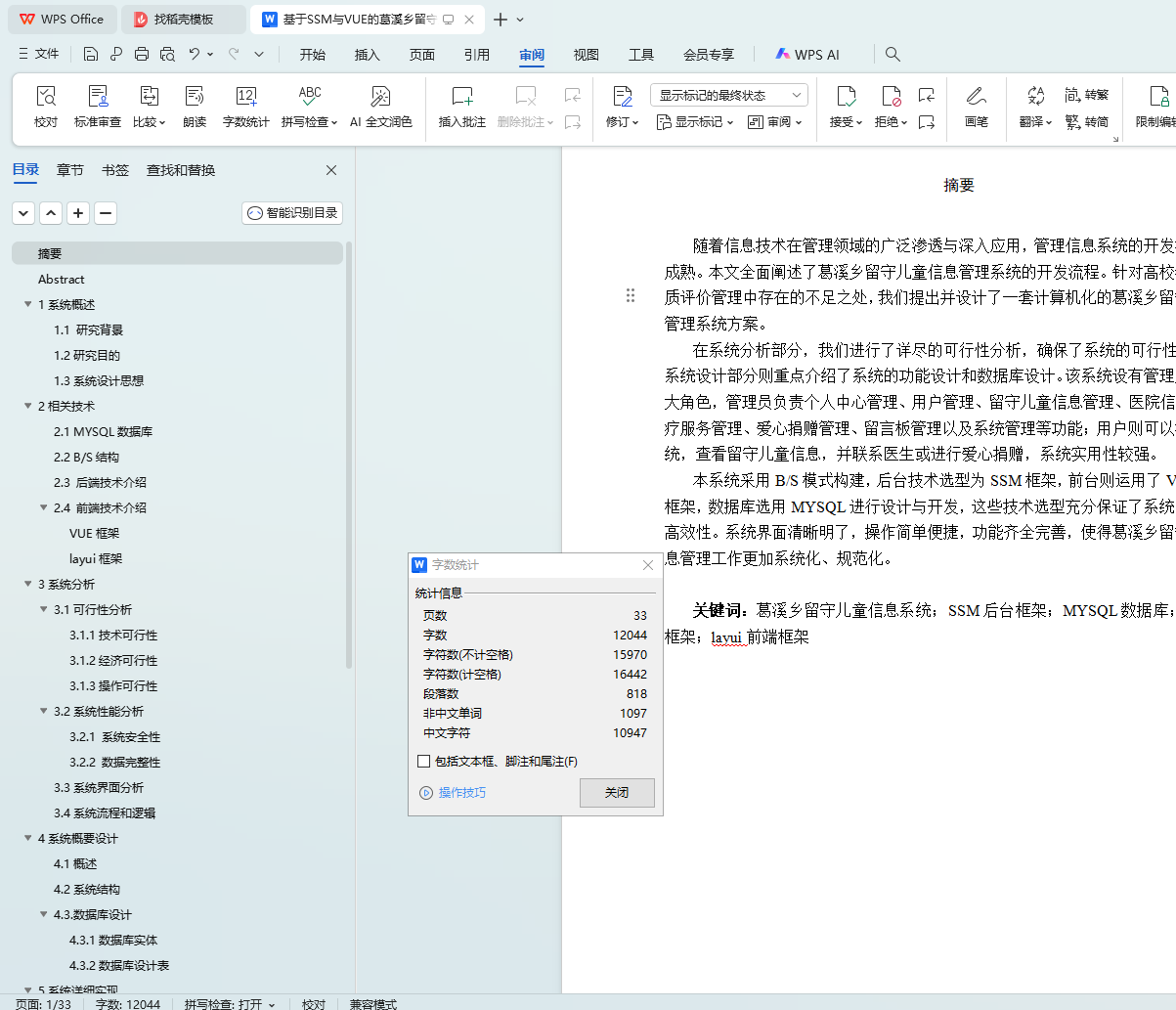Open spelling check menu in status bar

coord(230,1004)
